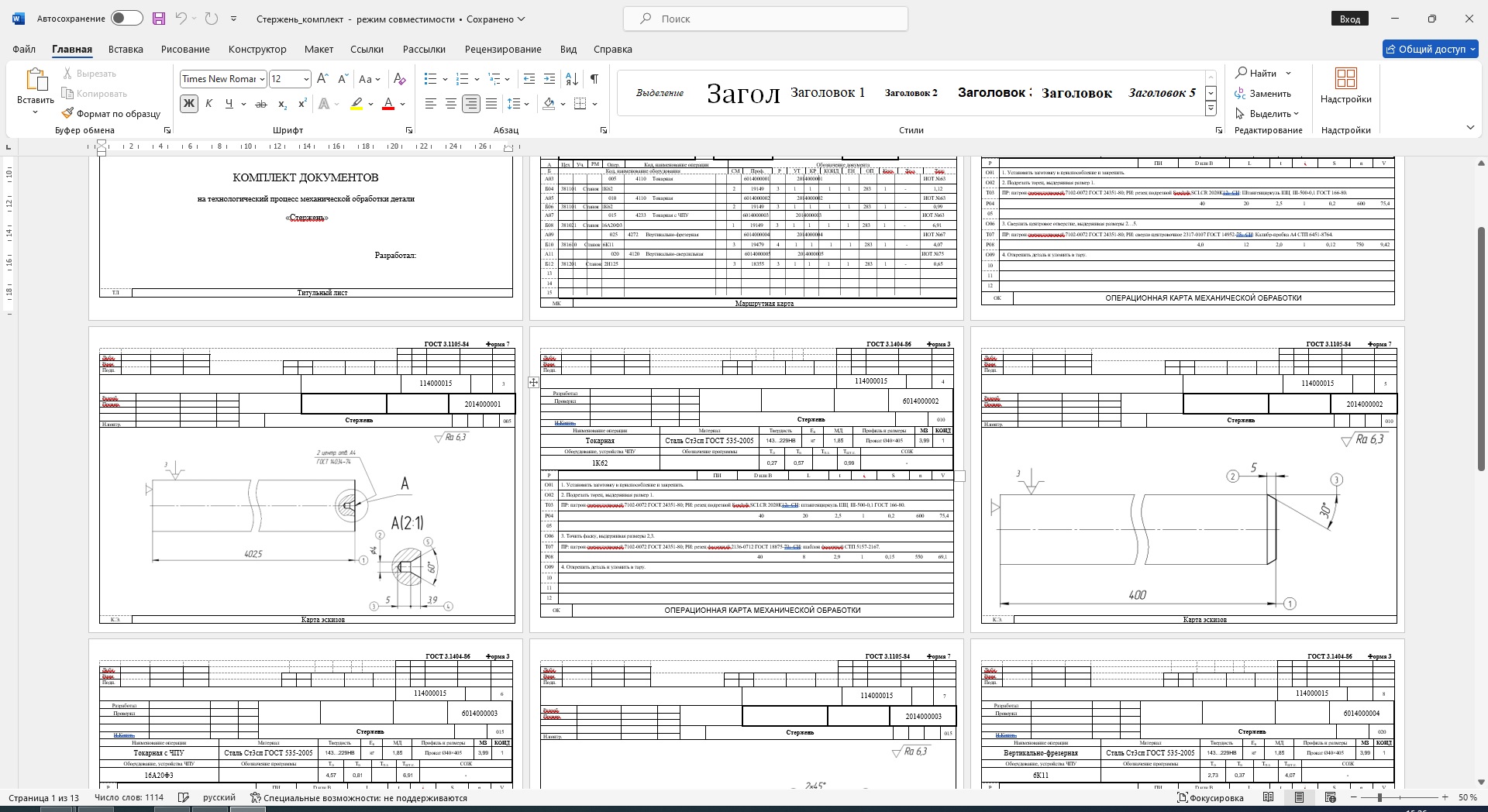Click the Clear Formatting icon
This screenshot has height=812, width=1488.
point(399,79)
